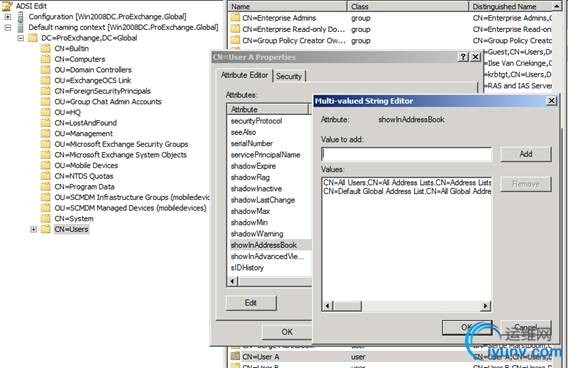Image resolution: width=568 pixels, height=368 pixels.
Task: Click the Values list scroll-left arrow
Action: click(327, 306)
